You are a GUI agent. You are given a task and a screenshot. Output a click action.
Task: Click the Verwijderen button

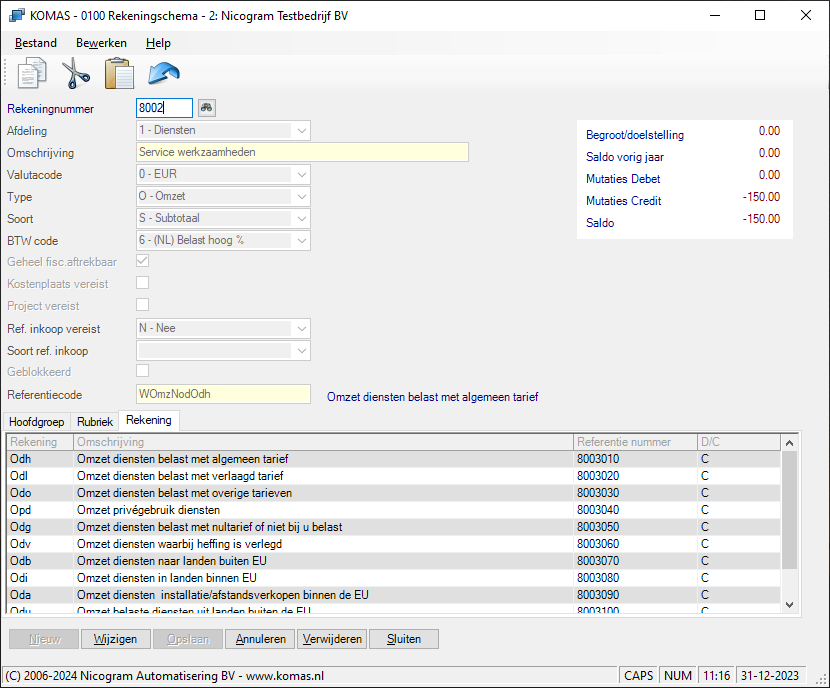(x=332, y=639)
